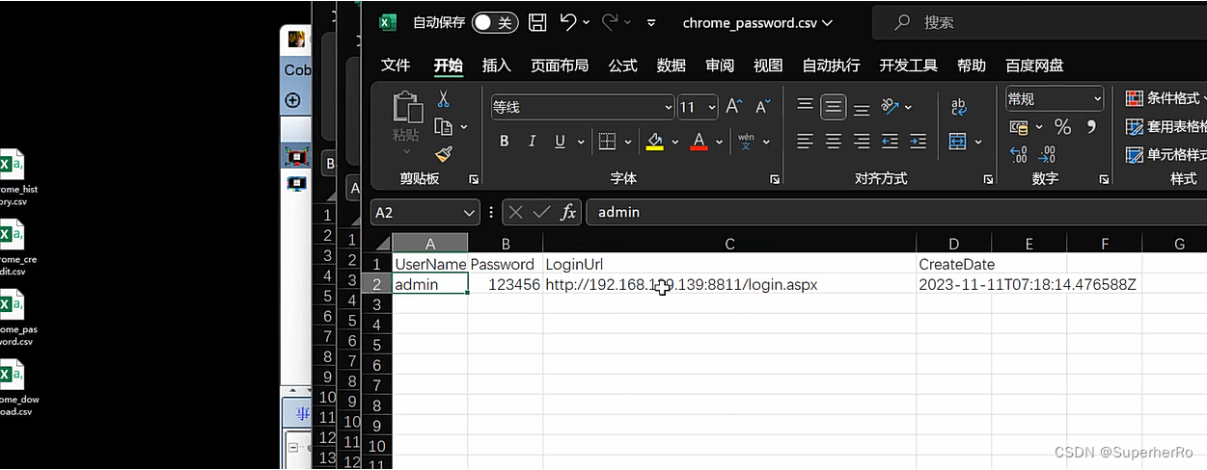
Task: Open the 剪贴板 clipboard dialog launcher
Action: tap(474, 179)
